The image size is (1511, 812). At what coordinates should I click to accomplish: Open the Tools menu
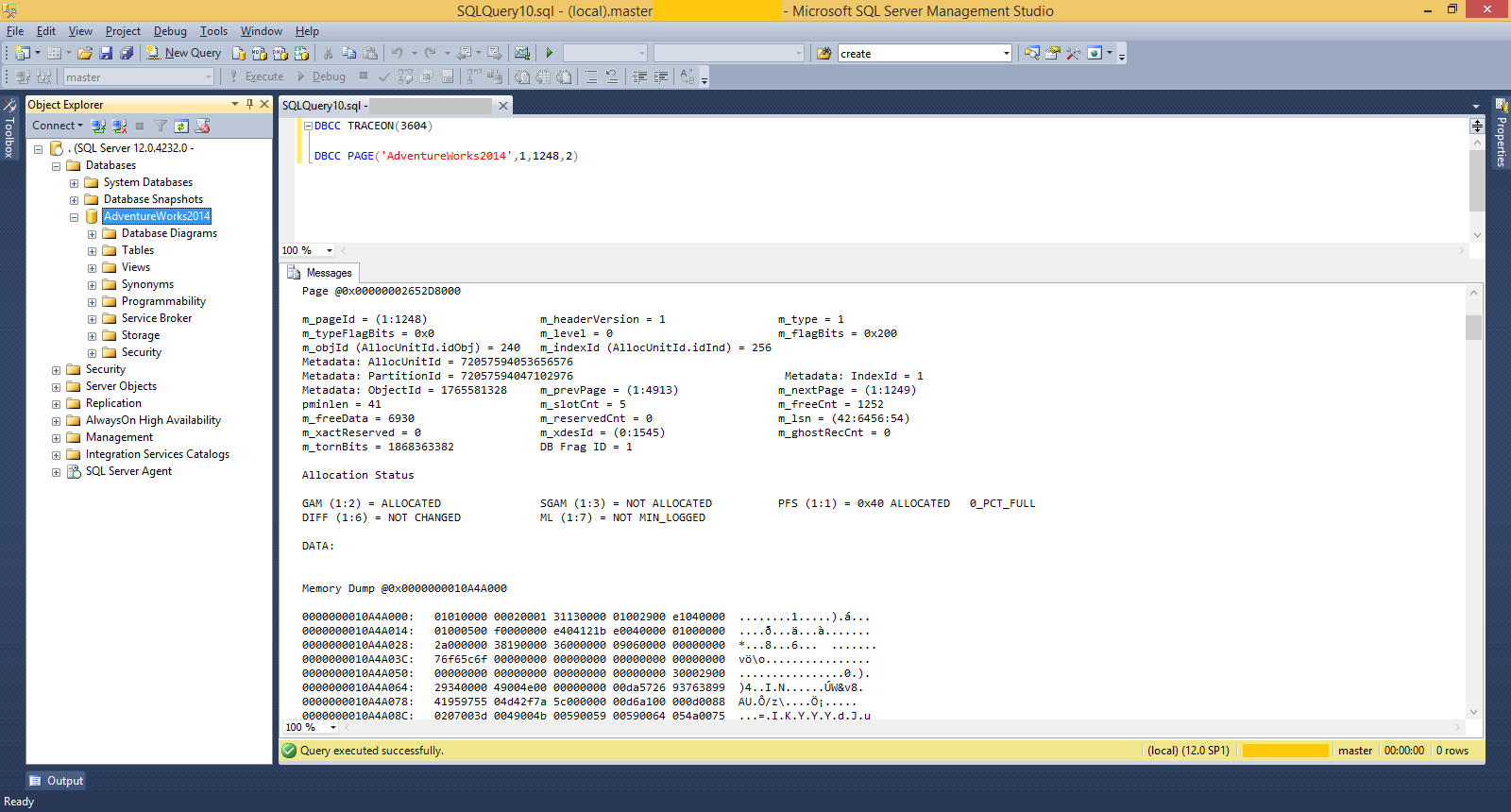coord(213,31)
